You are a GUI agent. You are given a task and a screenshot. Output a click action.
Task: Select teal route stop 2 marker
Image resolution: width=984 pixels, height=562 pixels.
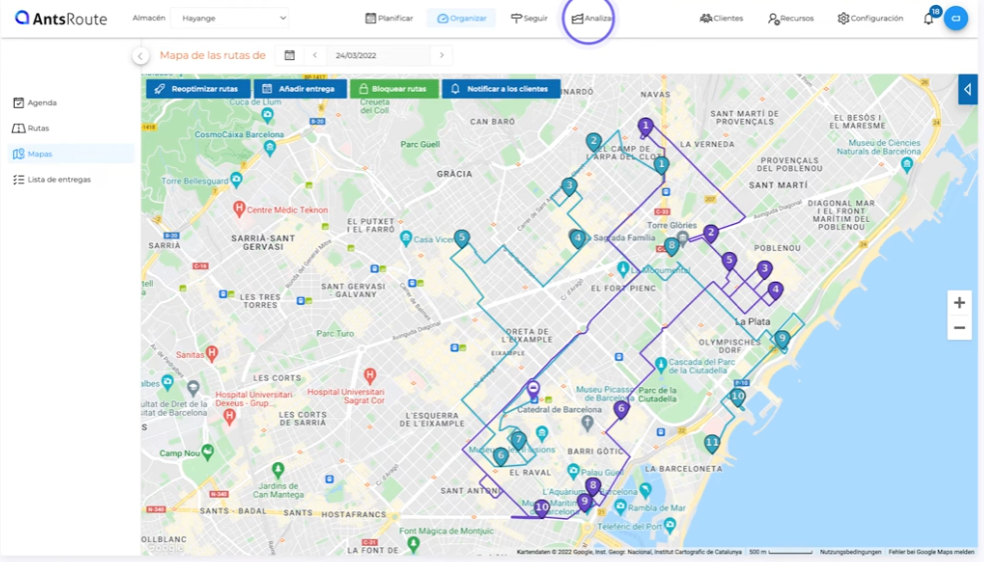593,142
